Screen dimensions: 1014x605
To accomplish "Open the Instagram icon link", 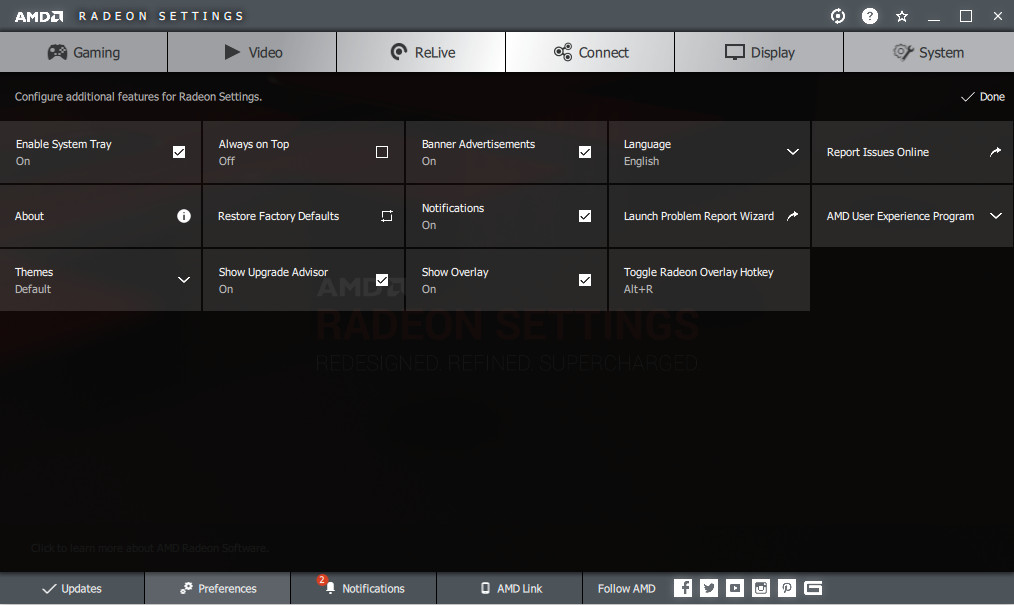I will pyautogui.click(x=761, y=588).
